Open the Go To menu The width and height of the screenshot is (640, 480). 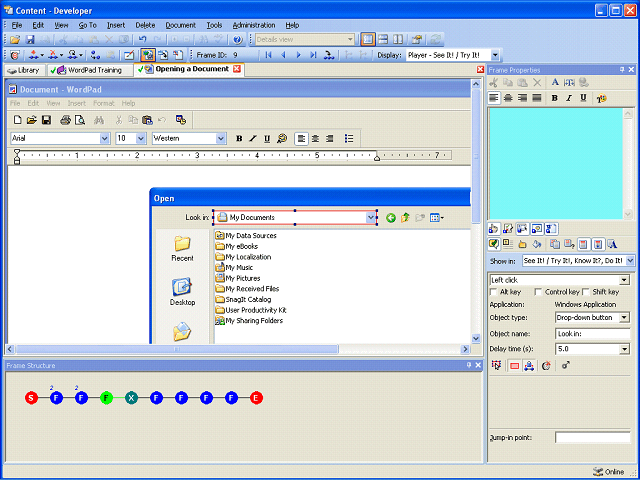[x=87, y=25]
